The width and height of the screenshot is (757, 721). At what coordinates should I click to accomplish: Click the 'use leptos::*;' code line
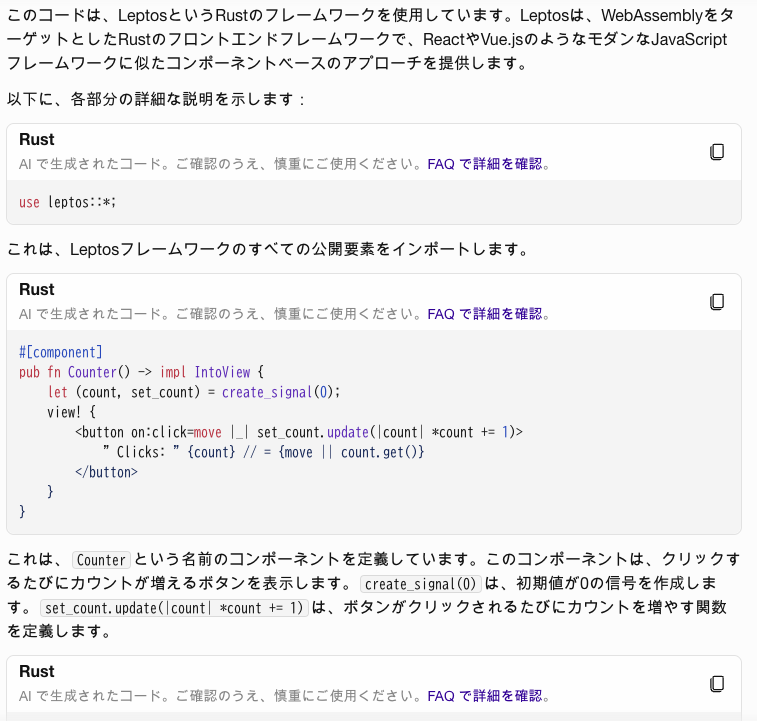[x=68, y=202]
